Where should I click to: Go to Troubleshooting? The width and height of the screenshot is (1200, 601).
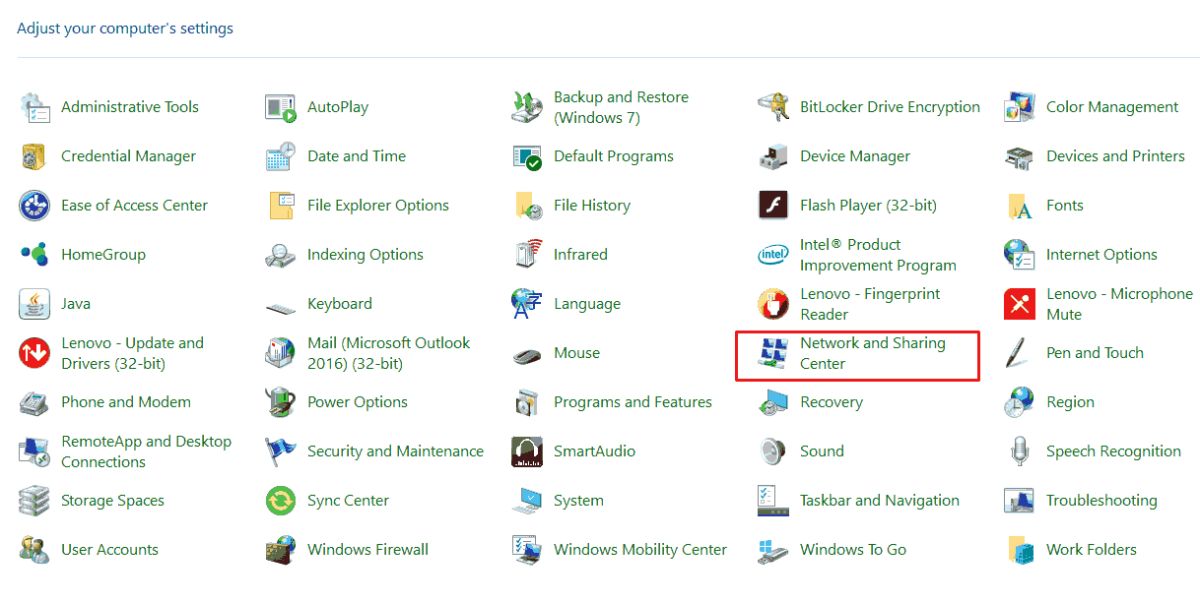click(x=1101, y=501)
